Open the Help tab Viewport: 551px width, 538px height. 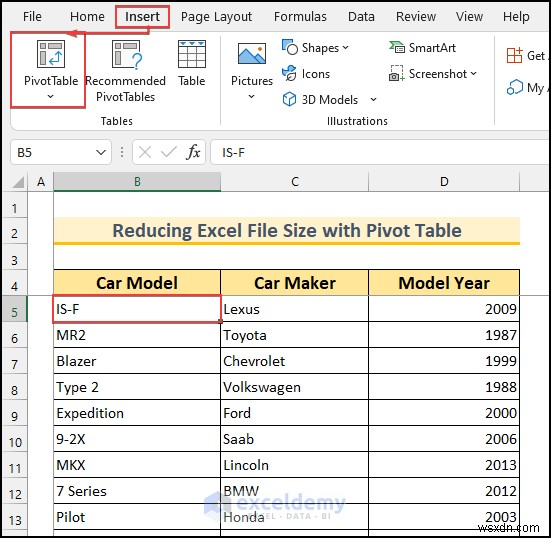tap(516, 17)
